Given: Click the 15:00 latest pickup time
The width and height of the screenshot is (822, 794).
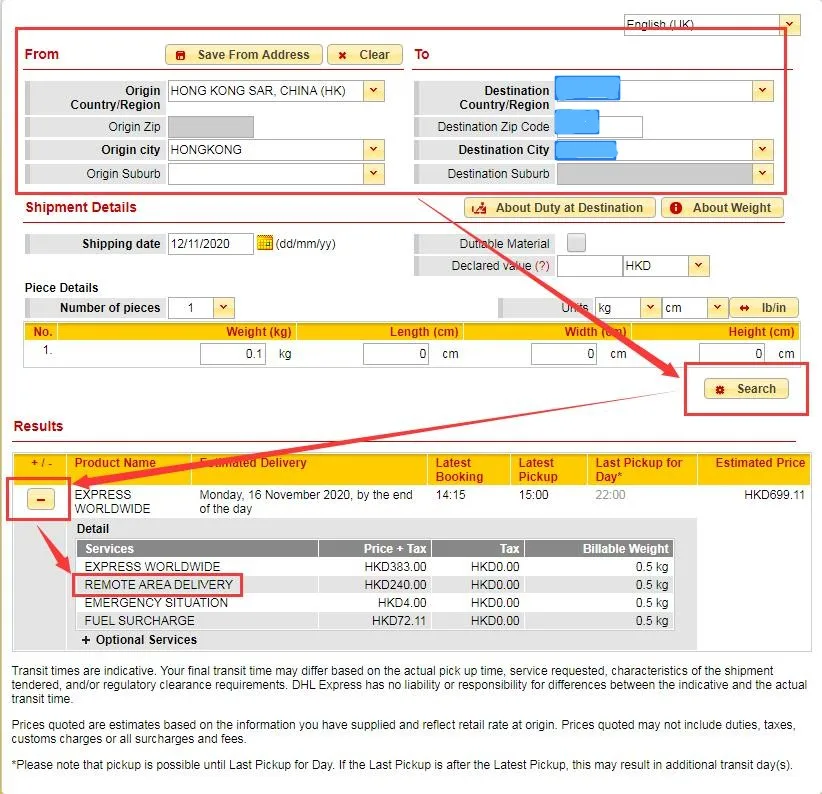Looking at the screenshot, I should pos(534,495).
